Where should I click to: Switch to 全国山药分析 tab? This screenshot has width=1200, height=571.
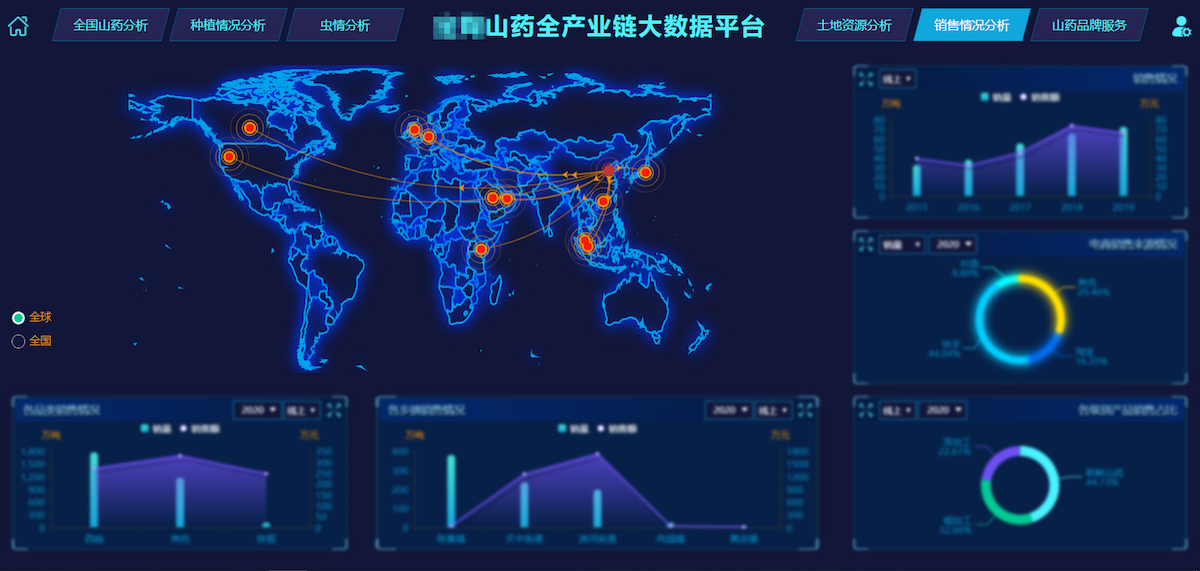(111, 26)
